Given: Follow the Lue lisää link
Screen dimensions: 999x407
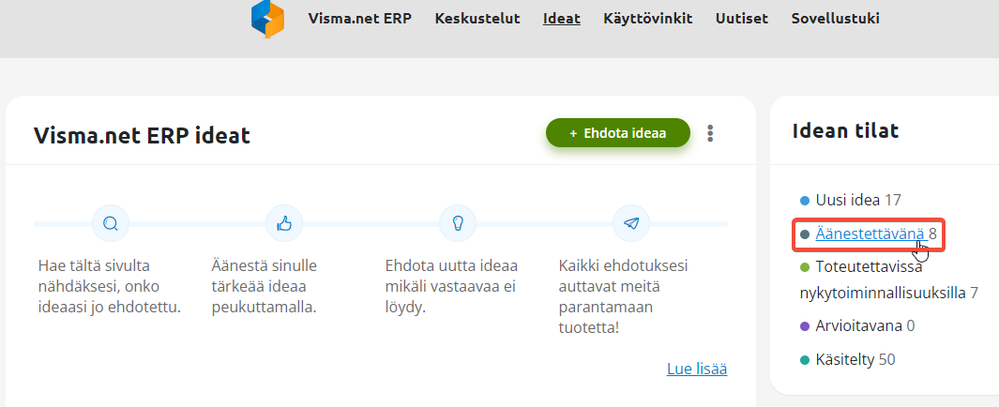Looking at the screenshot, I should coord(696,369).
